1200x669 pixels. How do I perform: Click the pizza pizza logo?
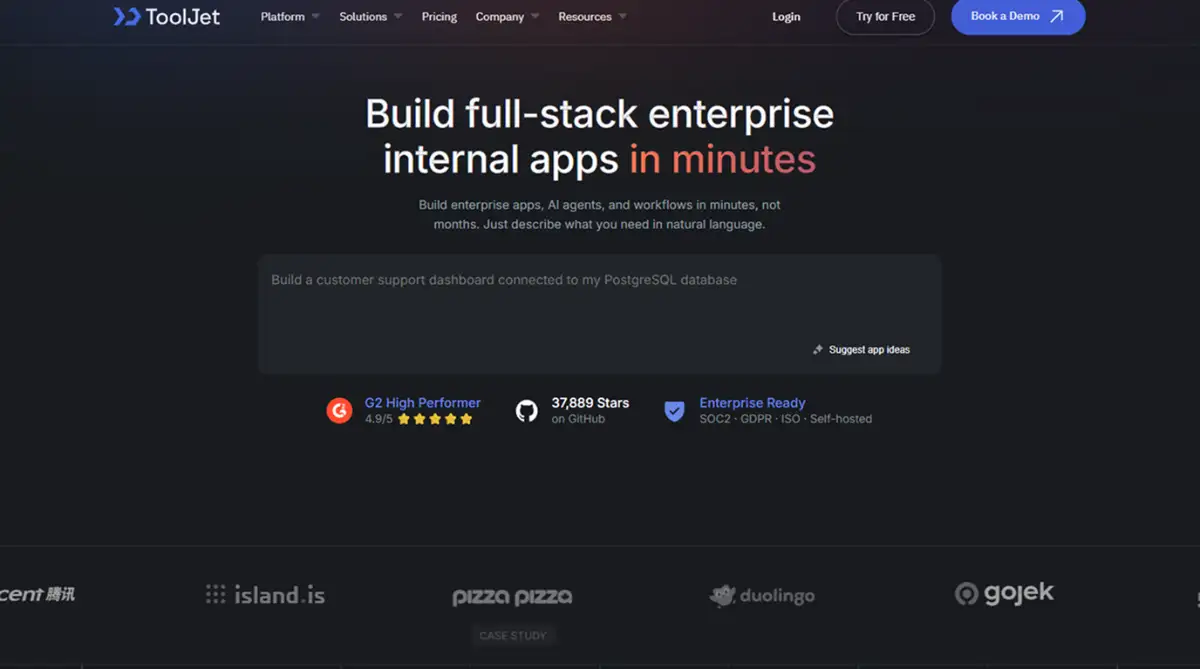coord(512,597)
